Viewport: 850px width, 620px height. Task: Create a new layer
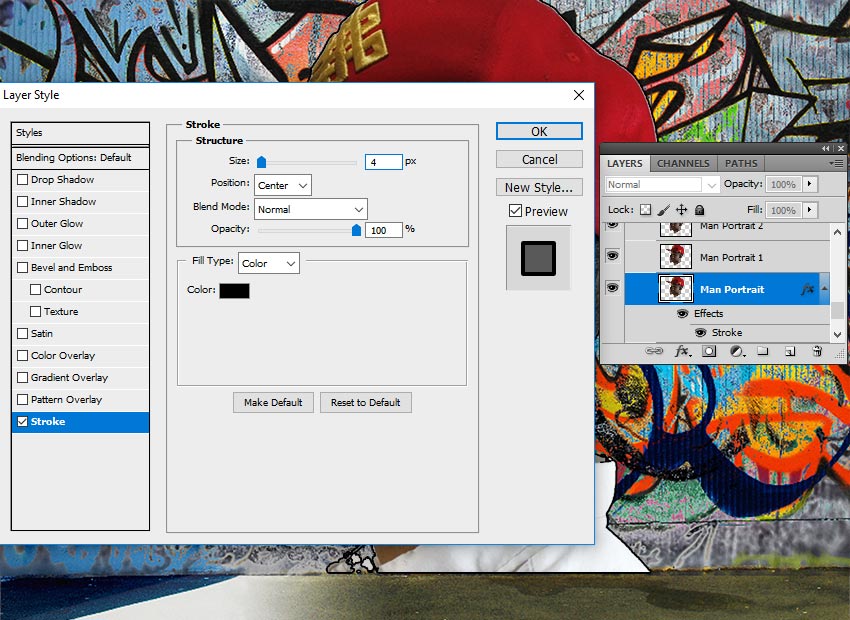[789, 351]
